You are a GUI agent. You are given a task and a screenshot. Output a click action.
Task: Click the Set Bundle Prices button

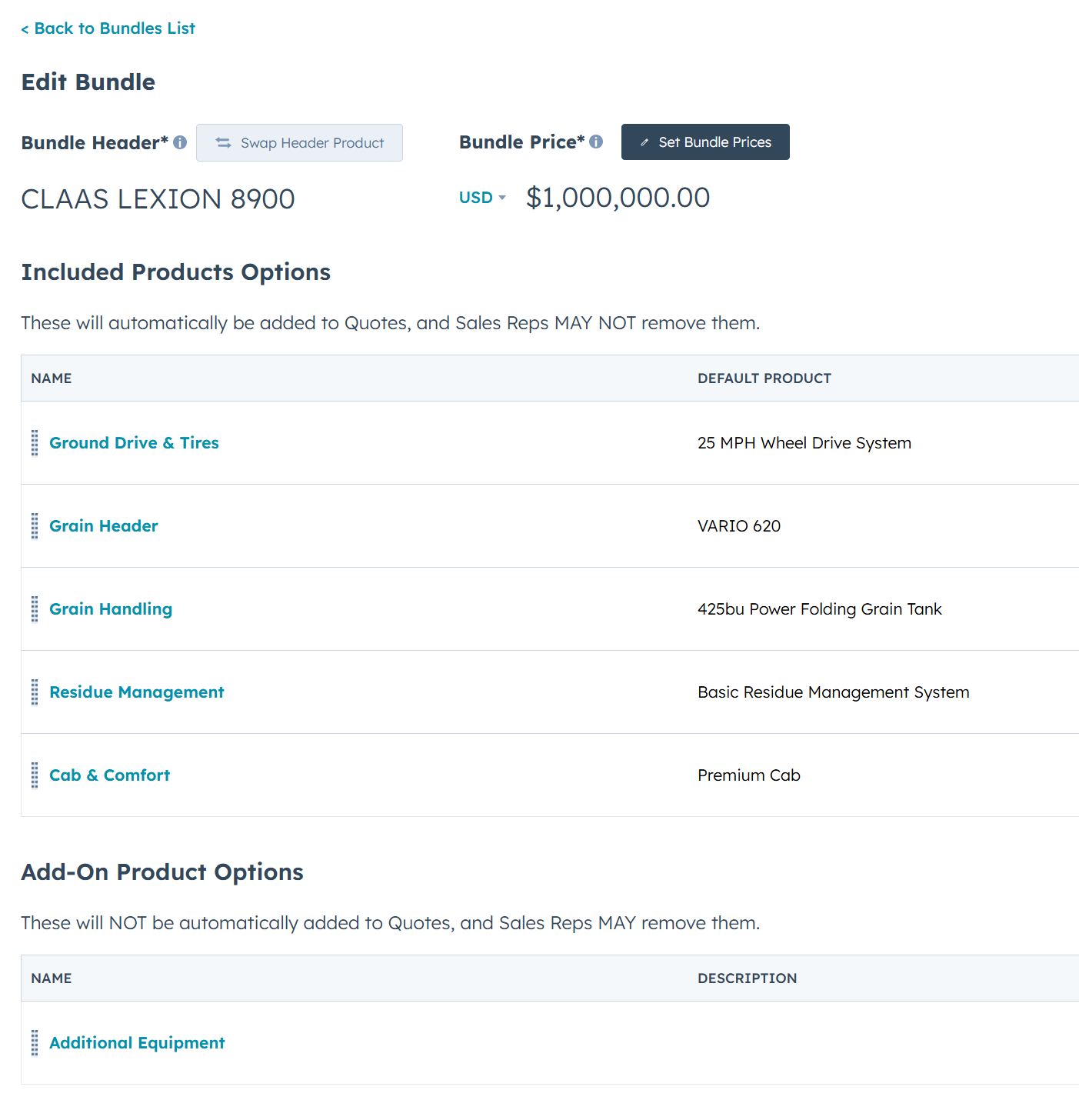[705, 142]
